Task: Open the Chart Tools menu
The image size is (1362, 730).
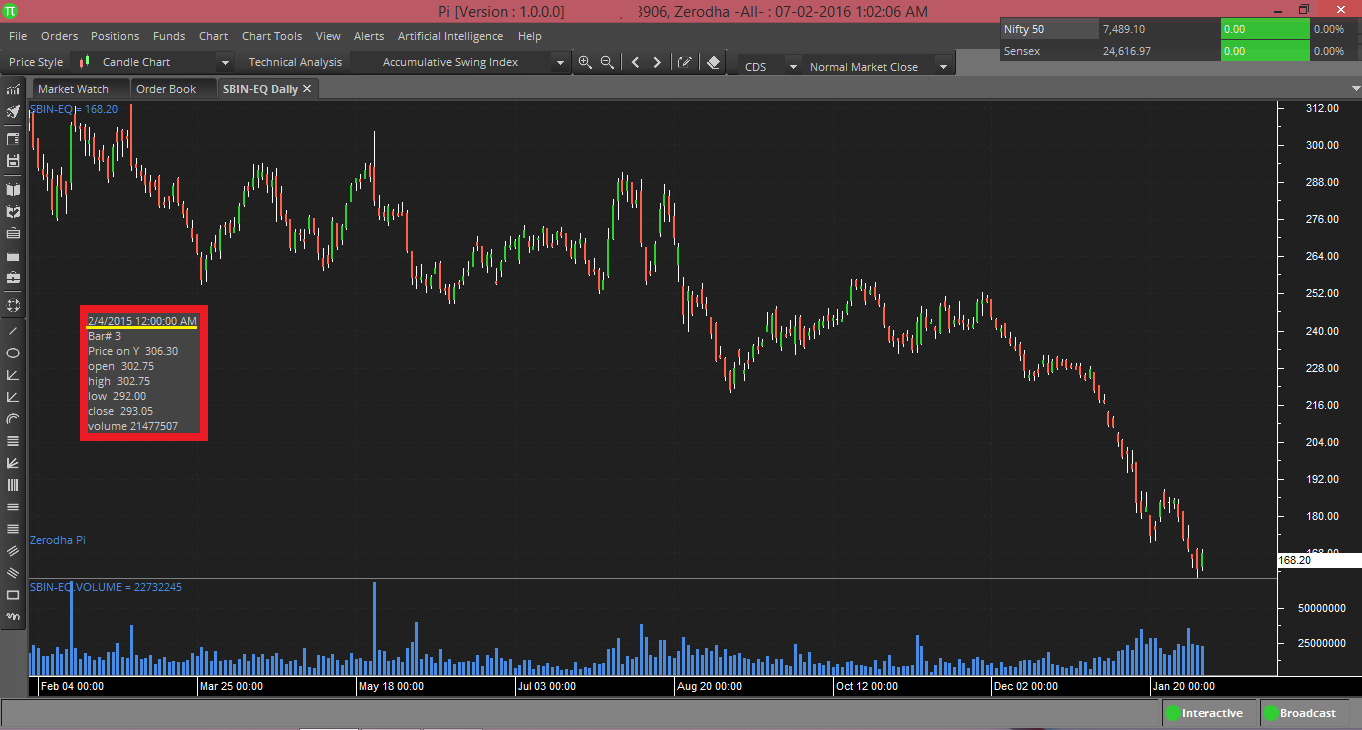Action: click(272, 36)
